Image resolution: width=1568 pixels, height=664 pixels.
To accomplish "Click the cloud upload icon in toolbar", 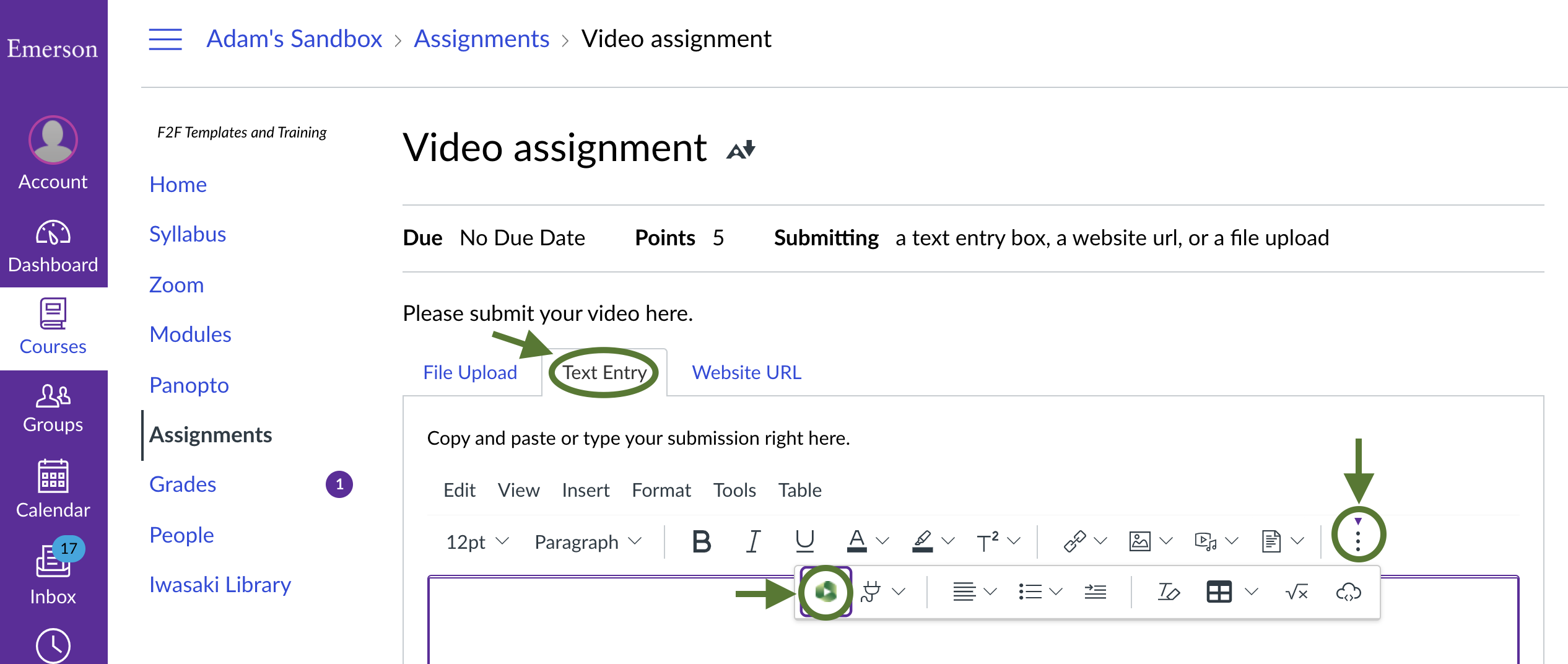I will (x=1349, y=592).
